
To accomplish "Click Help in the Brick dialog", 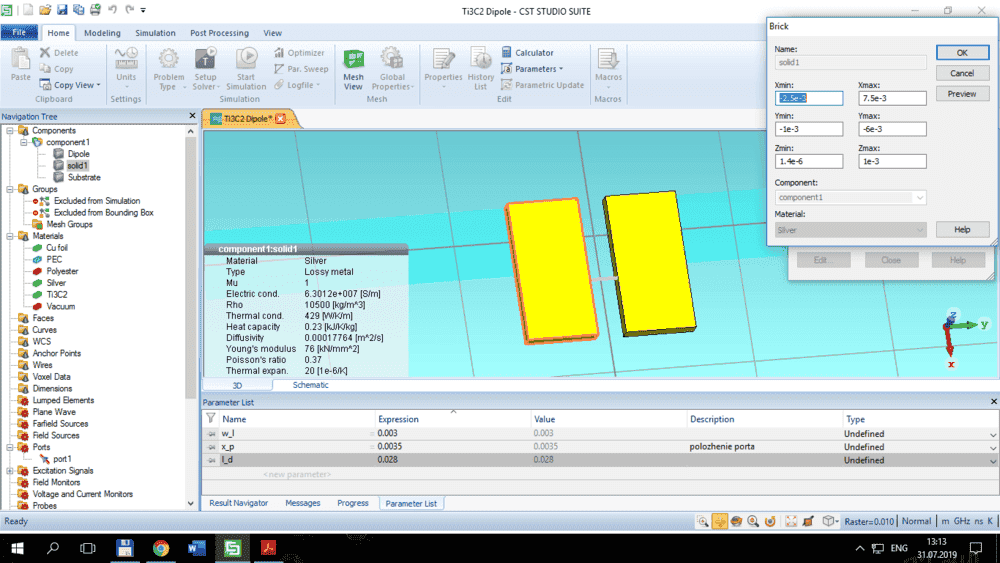I will tap(962, 230).
